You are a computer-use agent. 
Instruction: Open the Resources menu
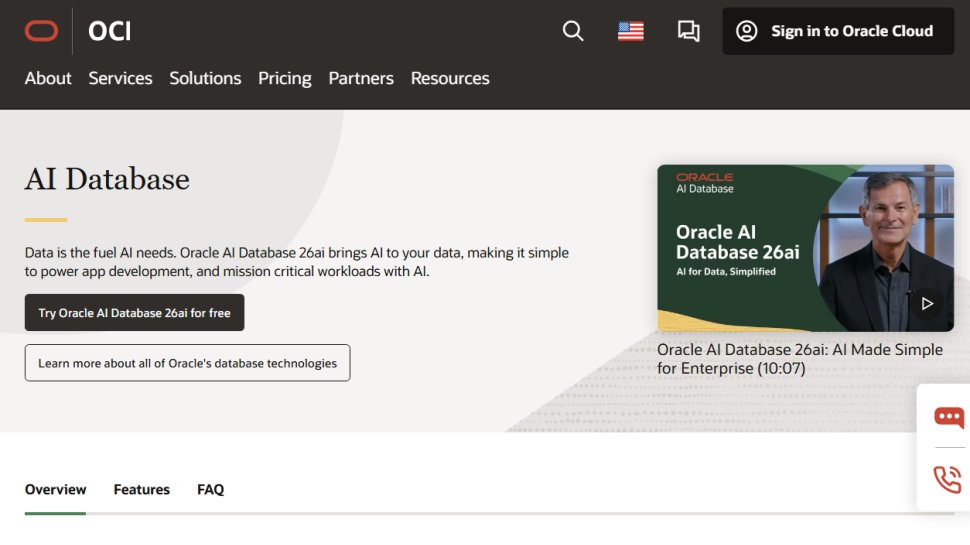pyautogui.click(x=450, y=79)
